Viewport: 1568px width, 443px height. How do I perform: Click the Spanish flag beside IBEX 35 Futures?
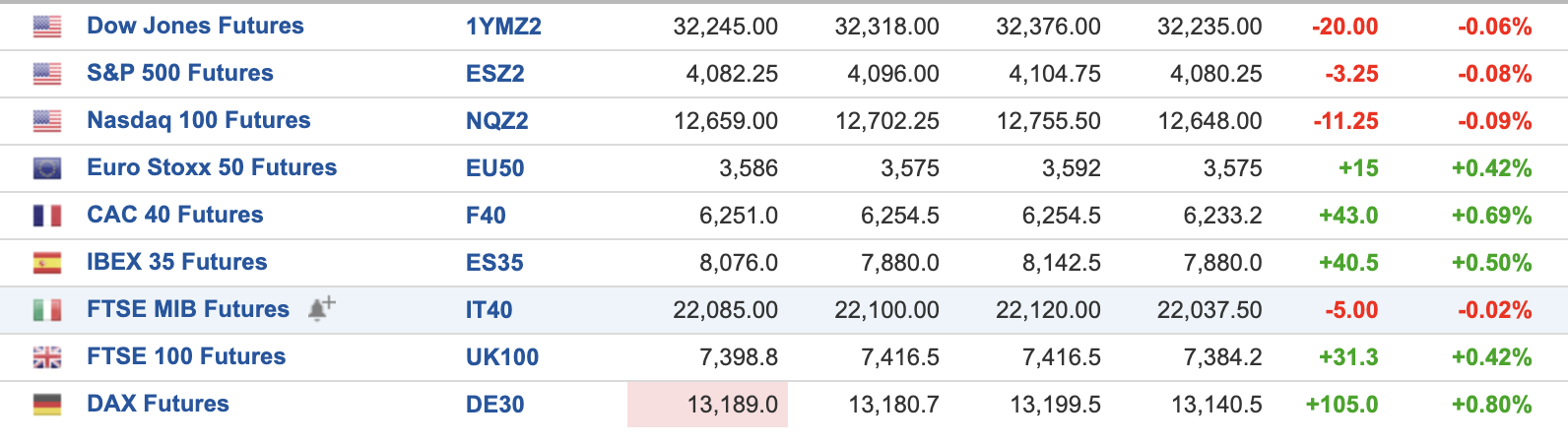point(47,263)
